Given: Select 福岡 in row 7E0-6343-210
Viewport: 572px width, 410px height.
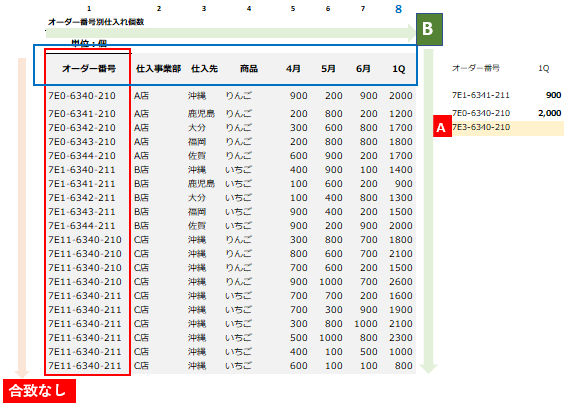Looking at the screenshot, I should [197, 142].
